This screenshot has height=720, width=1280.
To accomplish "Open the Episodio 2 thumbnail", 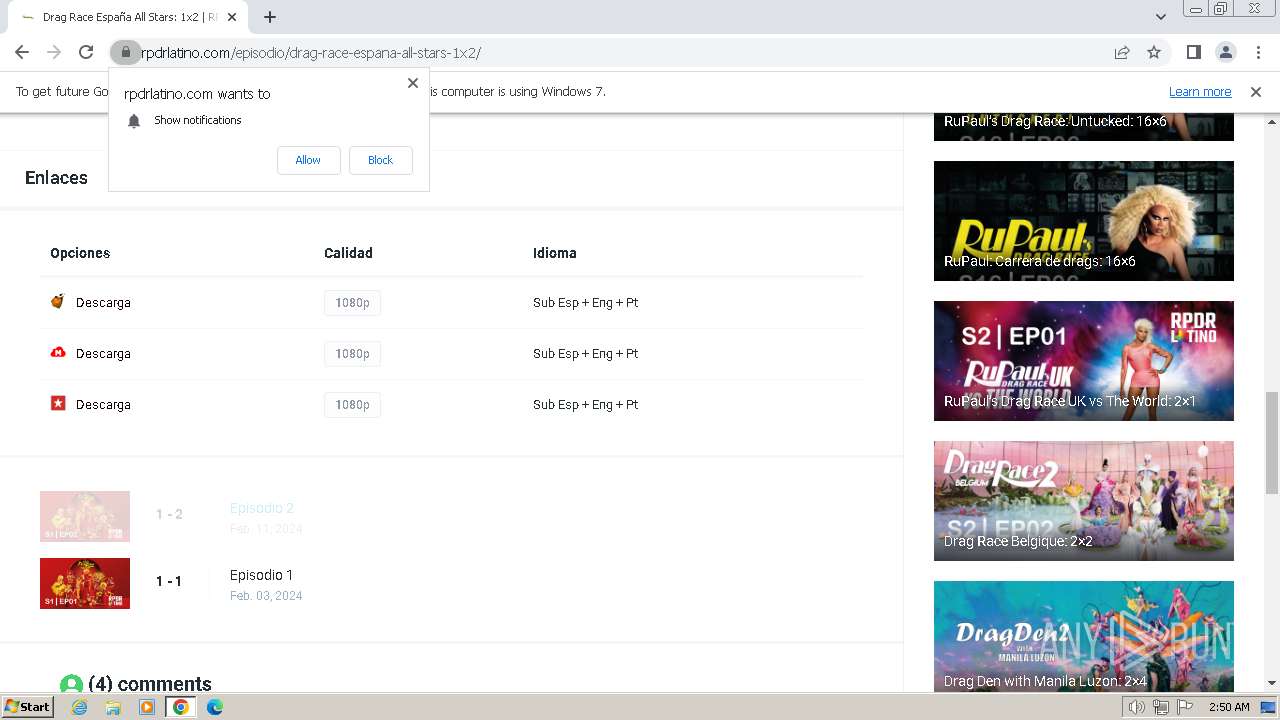I will pyautogui.click(x=85, y=516).
